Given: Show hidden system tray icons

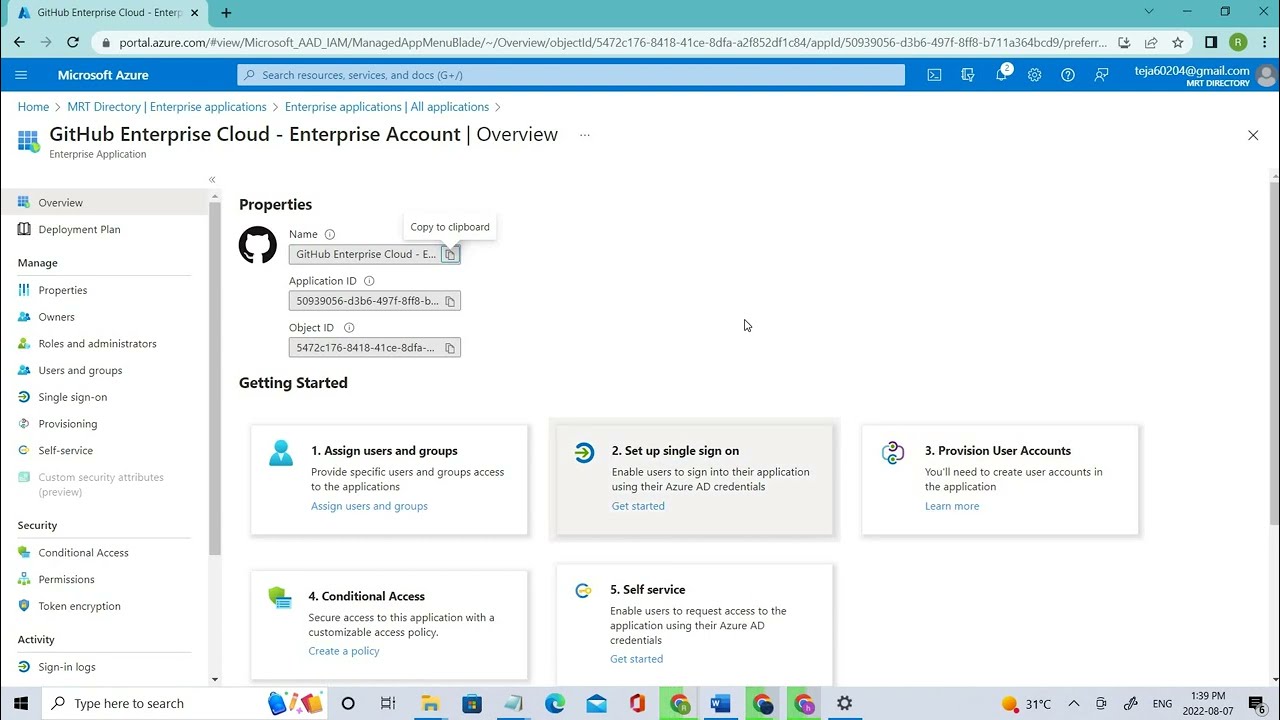Looking at the screenshot, I should pos(1074,704).
